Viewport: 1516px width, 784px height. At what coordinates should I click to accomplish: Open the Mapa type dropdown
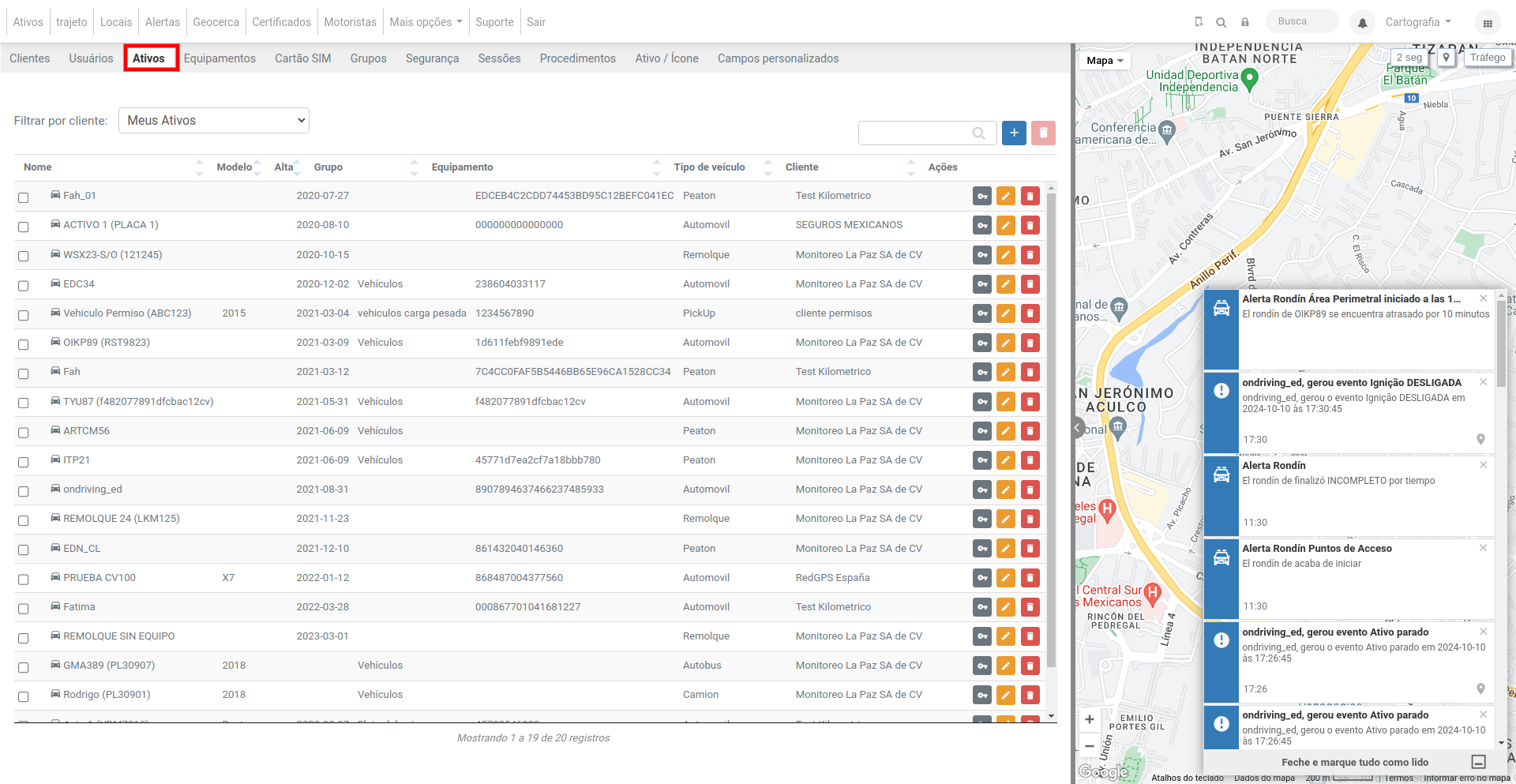point(1104,61)
